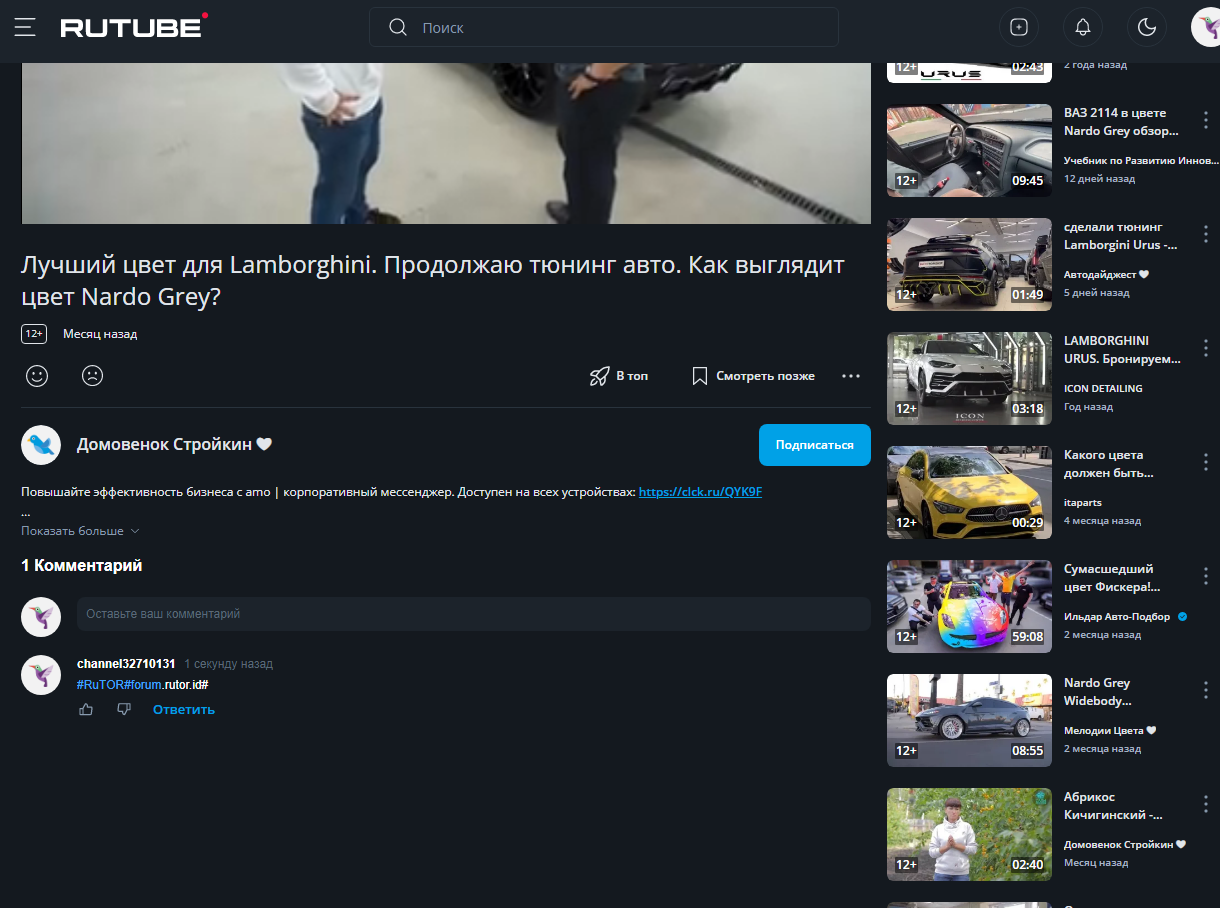
Task: Open the clck.ru description link
Action: pos(700,492)
